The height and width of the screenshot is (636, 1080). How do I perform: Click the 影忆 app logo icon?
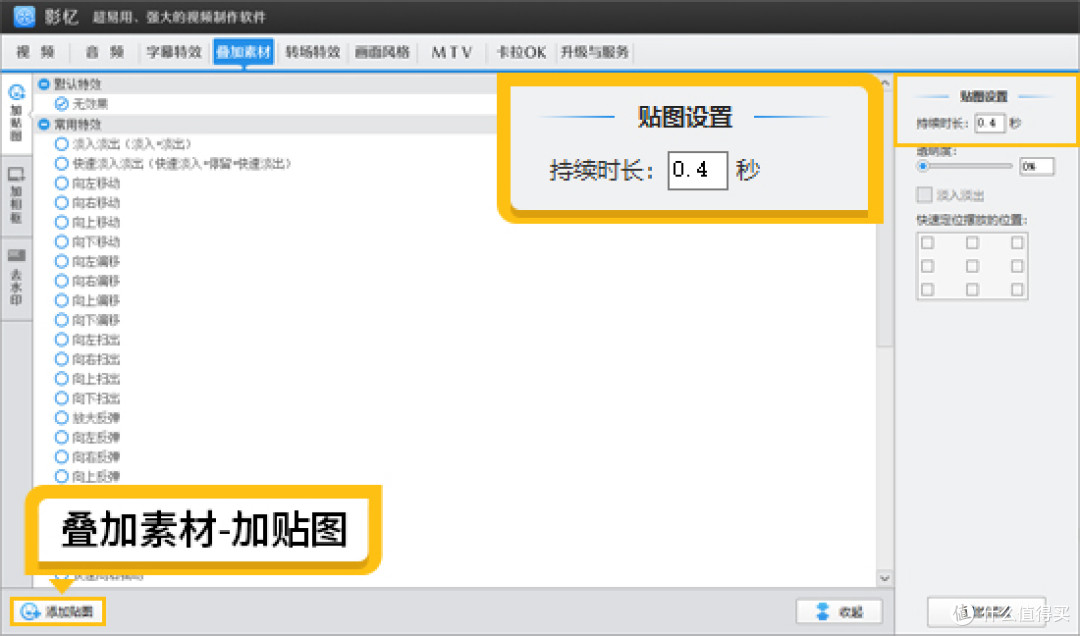point(24,16)
